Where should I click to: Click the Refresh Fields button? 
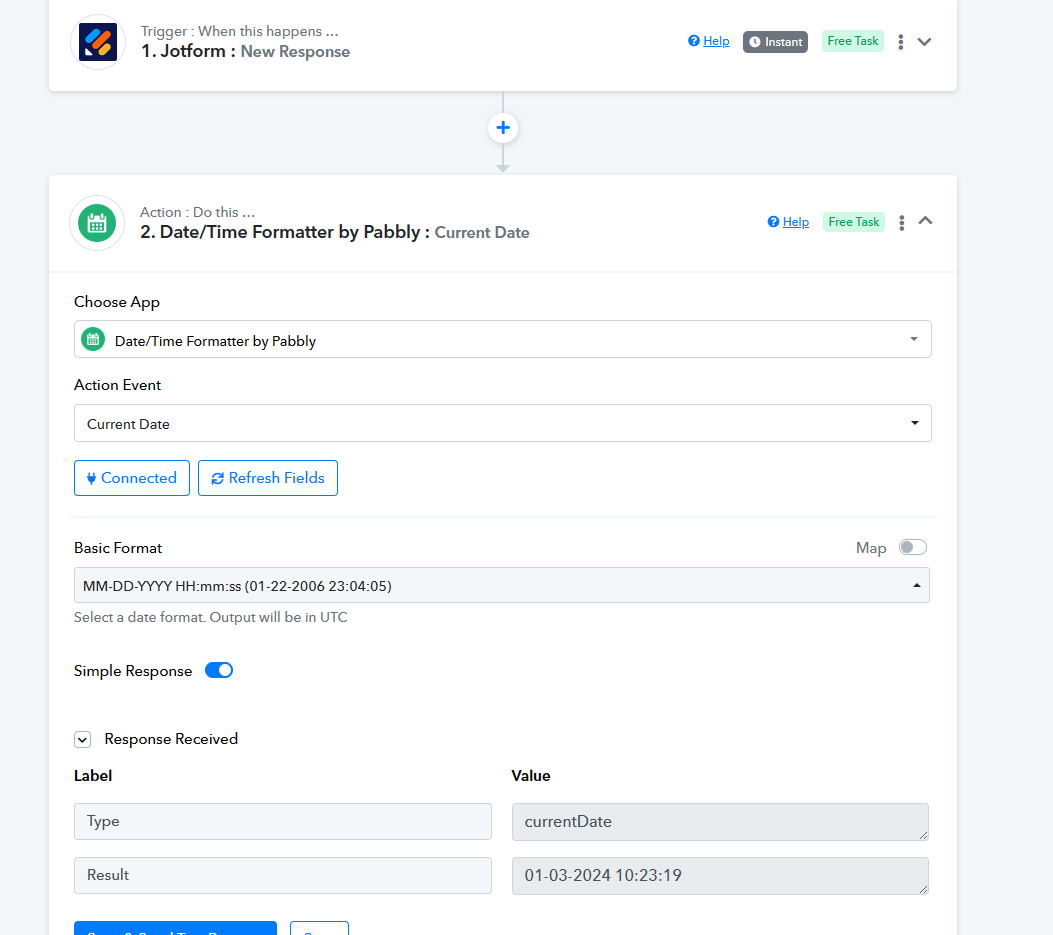click(268, 478)
